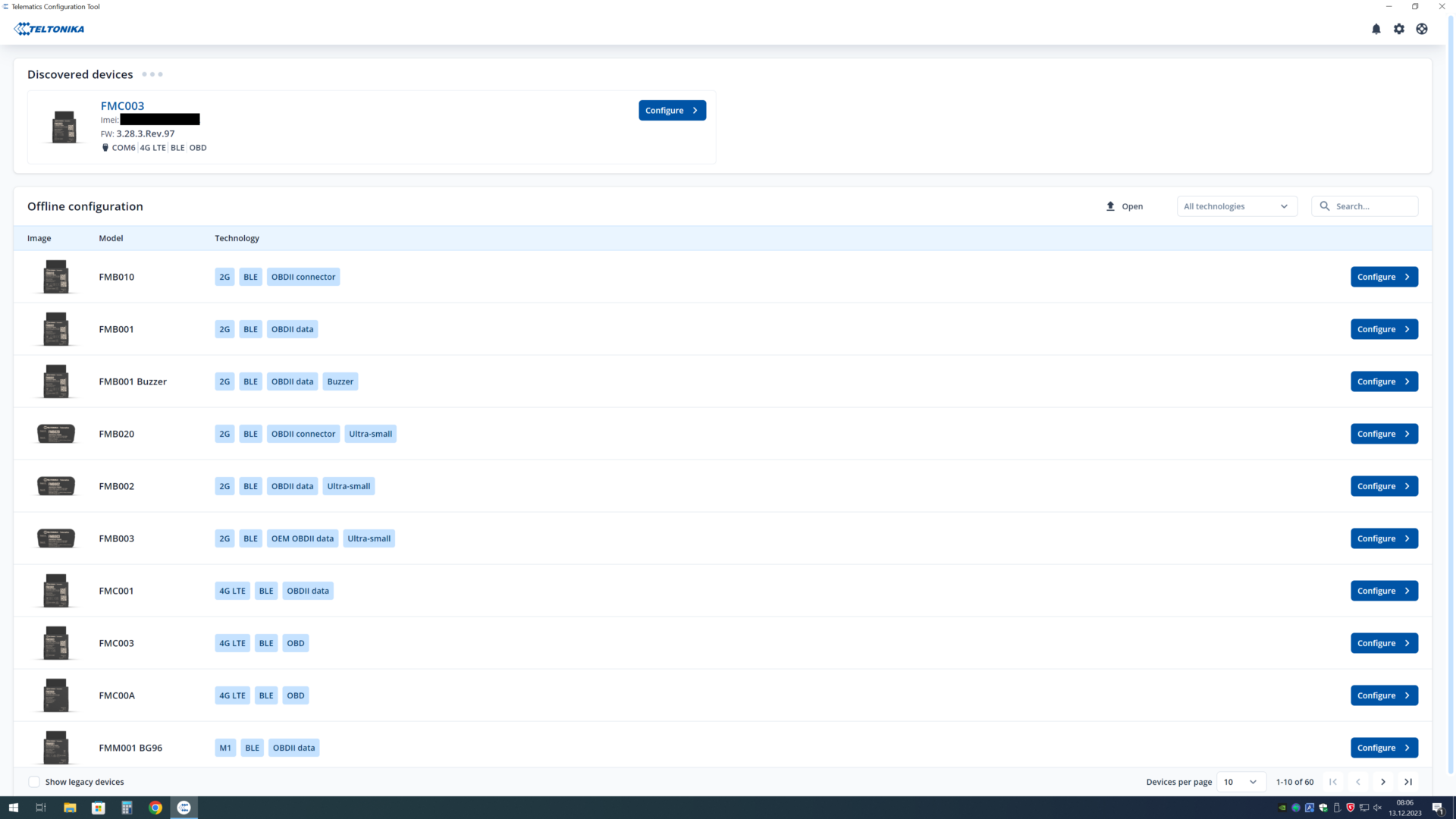The height and width of the screenshot is (819, 1456).
Task: Click Configure for FMB003
Action: tap(1384, 538)
